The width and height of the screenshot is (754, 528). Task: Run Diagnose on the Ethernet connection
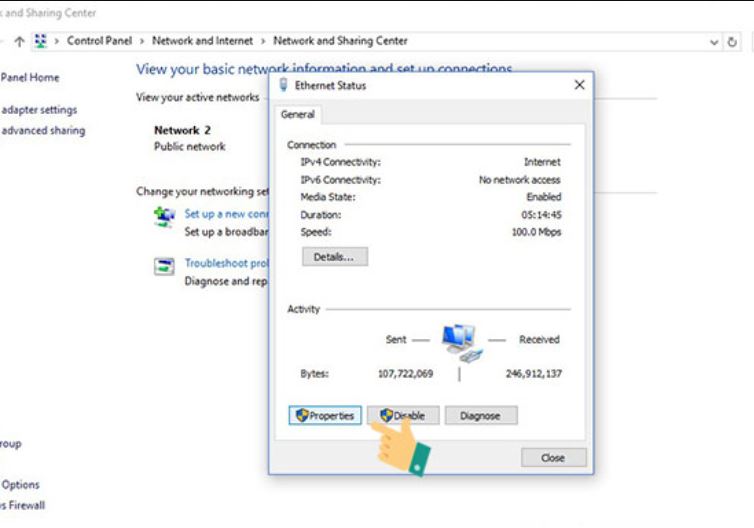coord(481,415)
